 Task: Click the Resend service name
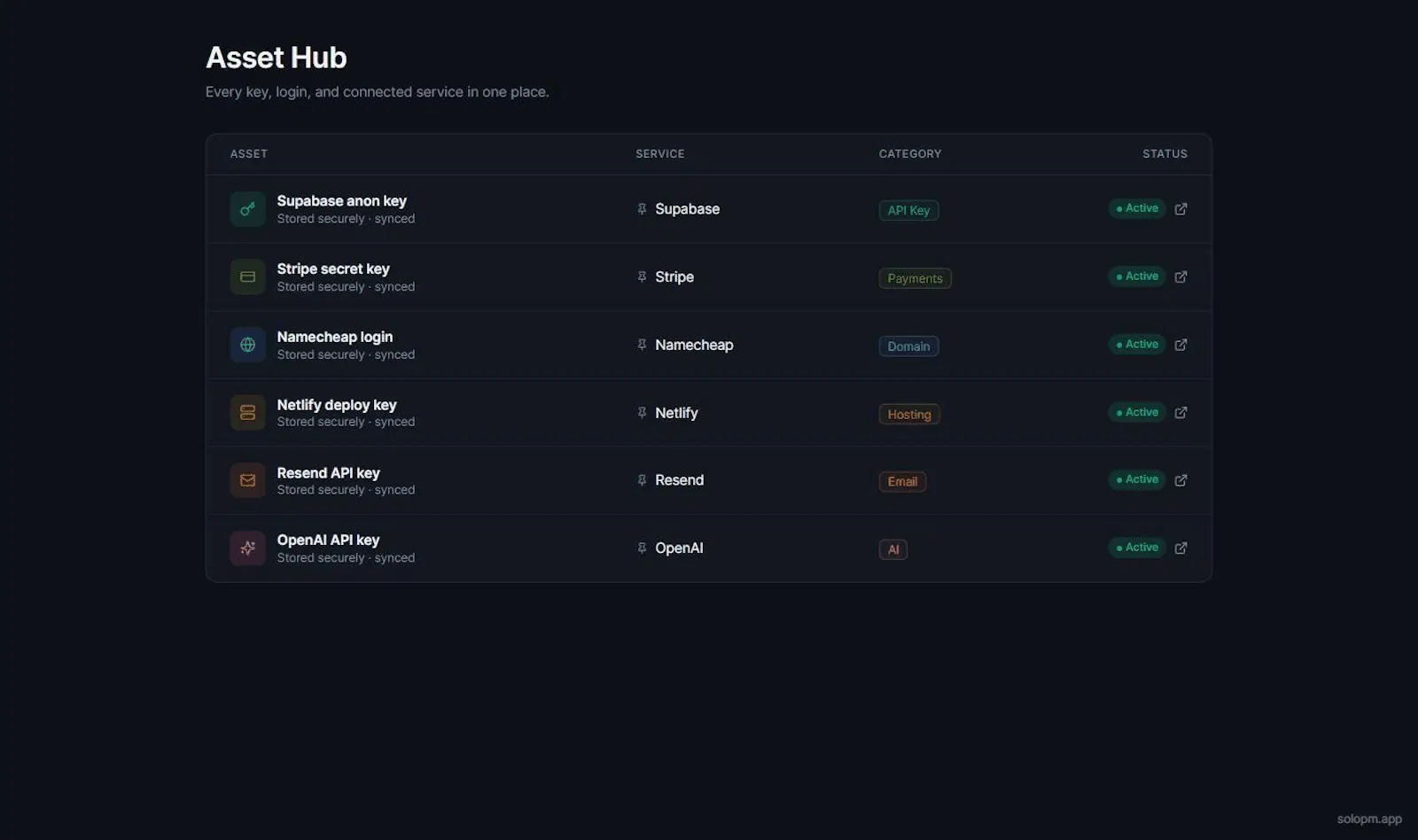click(x=679, y=480)
